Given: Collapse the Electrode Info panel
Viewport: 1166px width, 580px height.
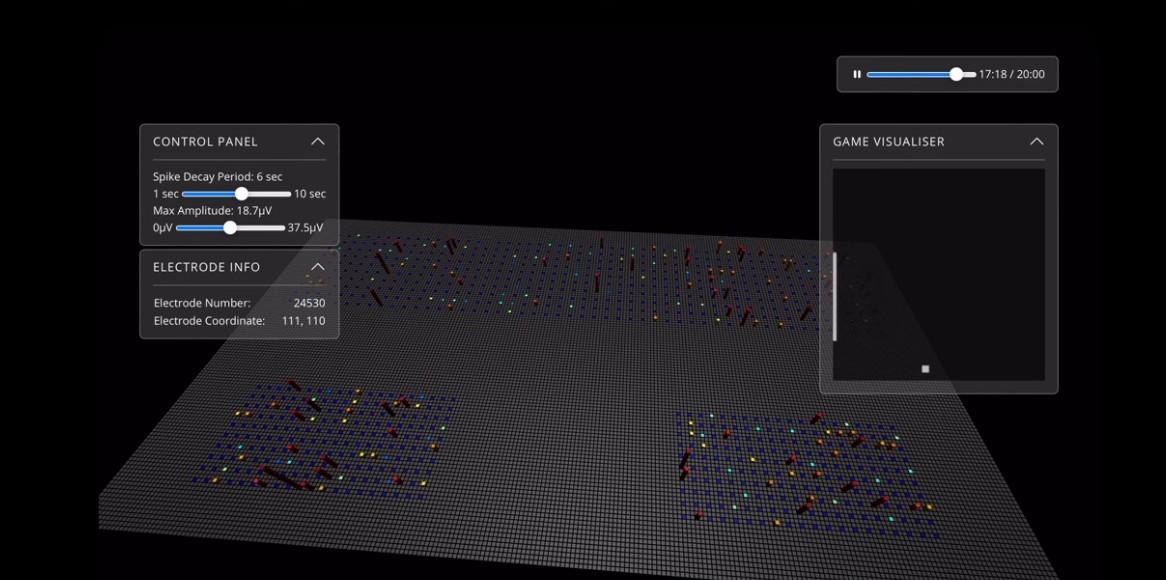Looking at the screenshot, I should [318, 266].
